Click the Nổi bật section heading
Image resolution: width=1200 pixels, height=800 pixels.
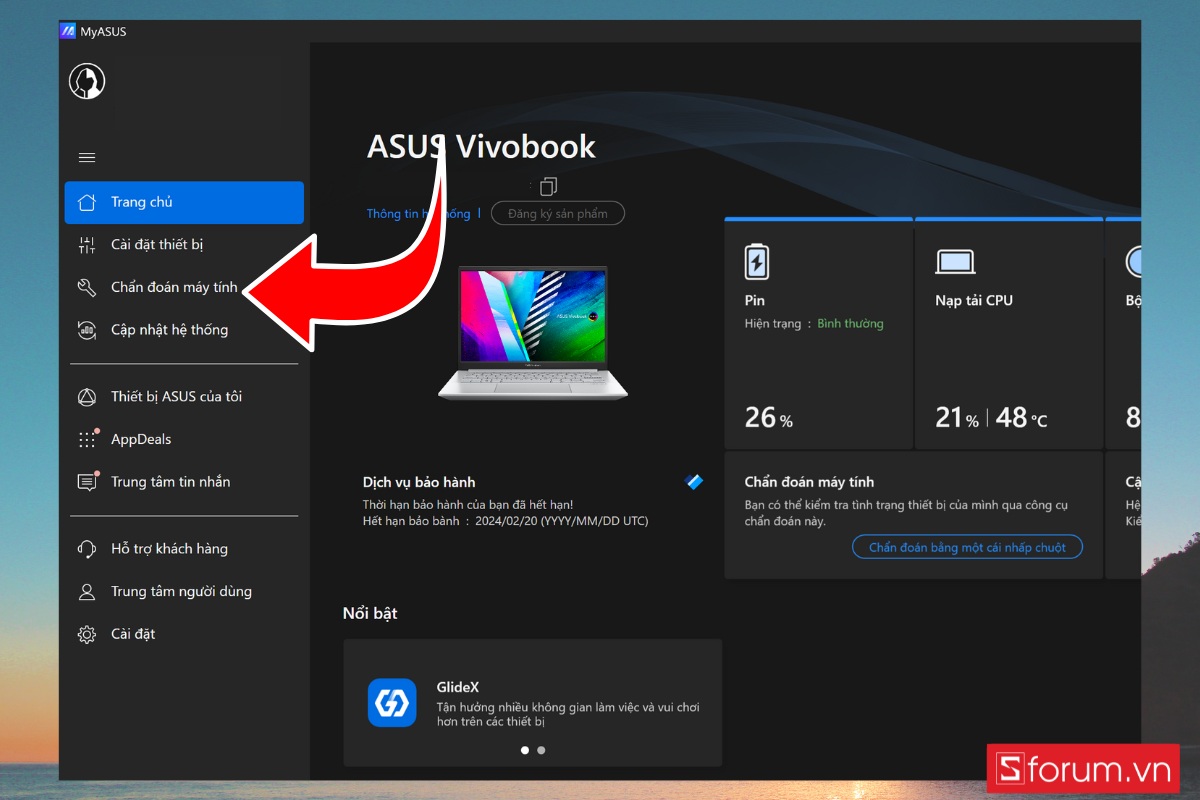click(x=370, y=613)
